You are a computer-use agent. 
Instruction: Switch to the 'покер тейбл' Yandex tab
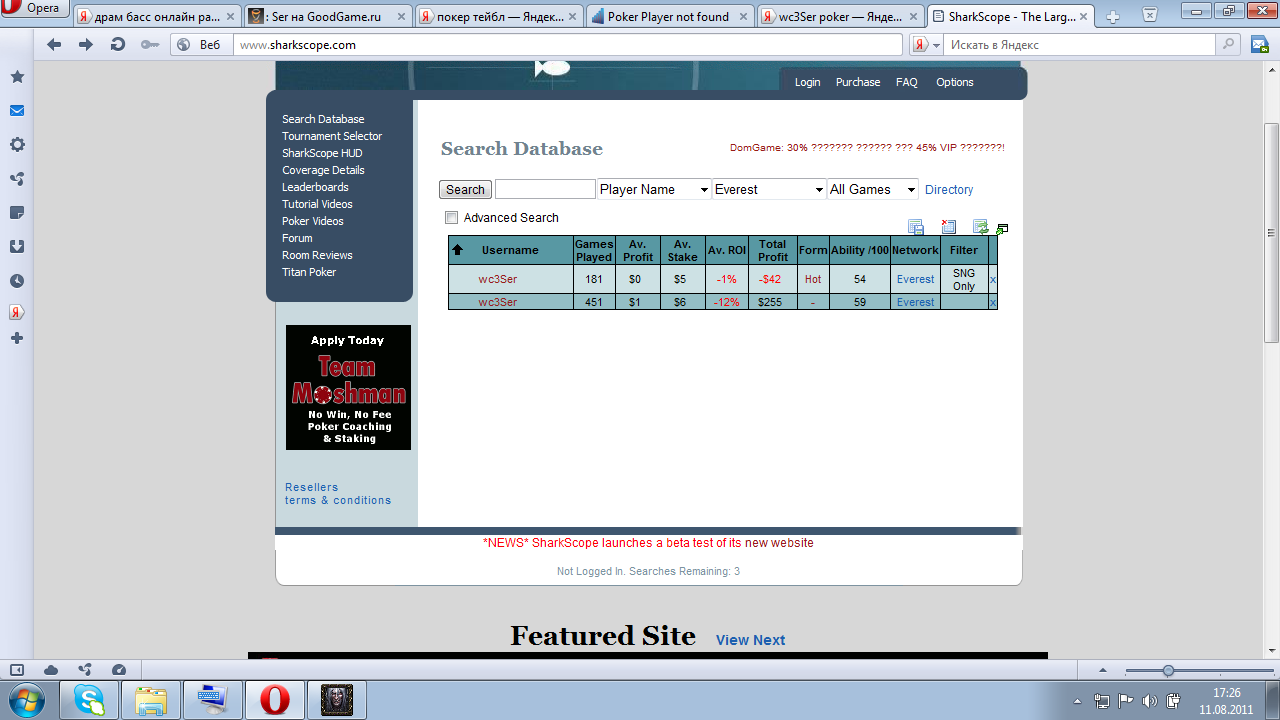[499, 17]
